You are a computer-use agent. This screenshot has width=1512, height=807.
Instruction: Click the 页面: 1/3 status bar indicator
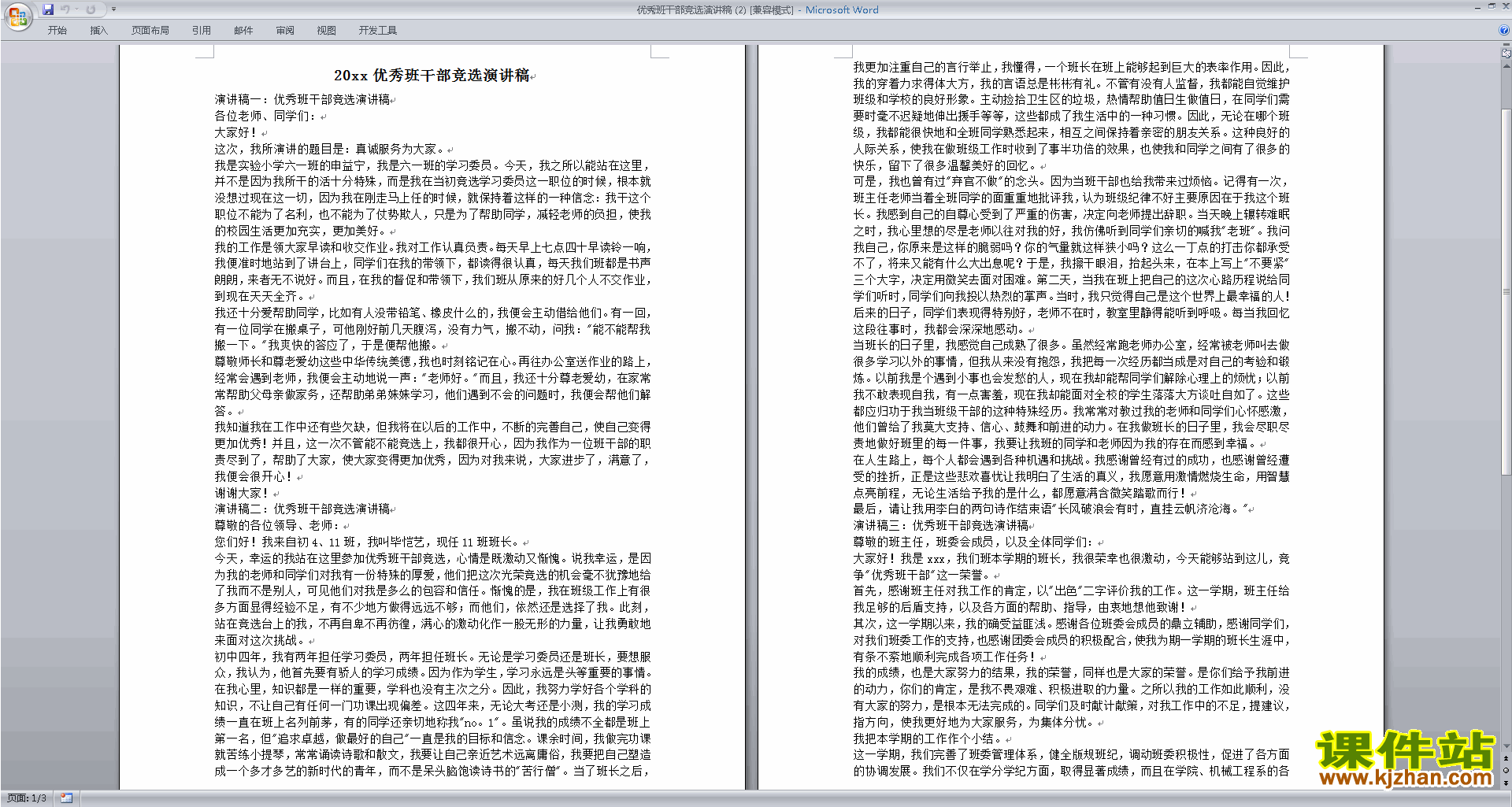tap(27, 798)
